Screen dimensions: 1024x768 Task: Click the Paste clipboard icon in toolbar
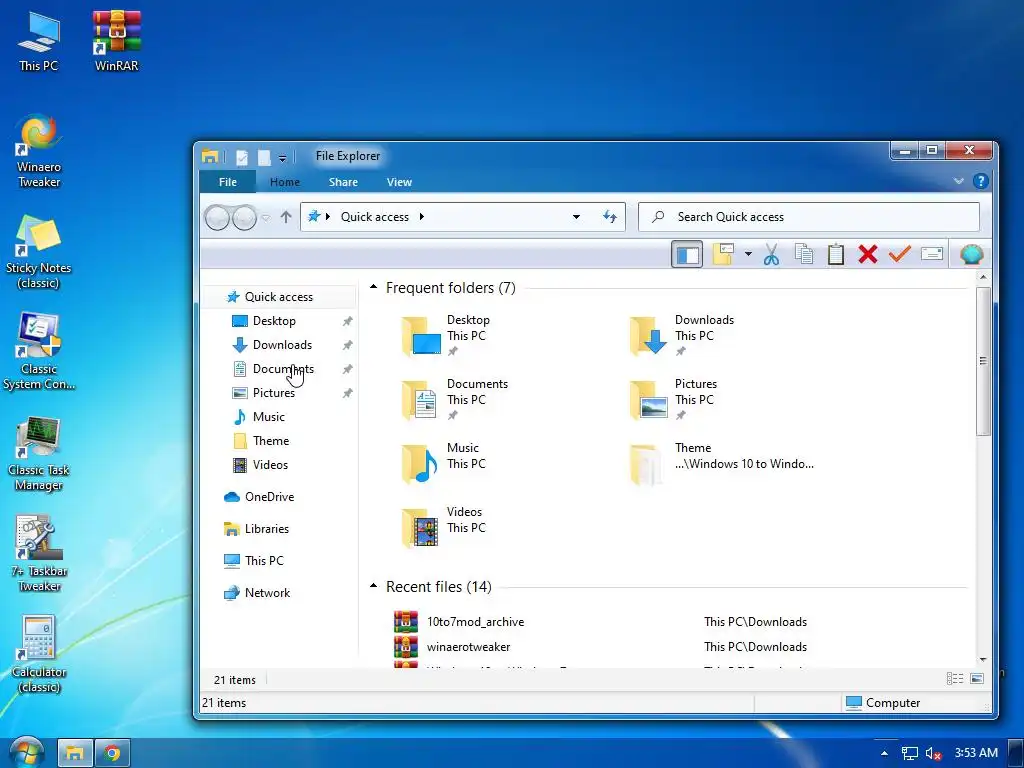[836, 254]
